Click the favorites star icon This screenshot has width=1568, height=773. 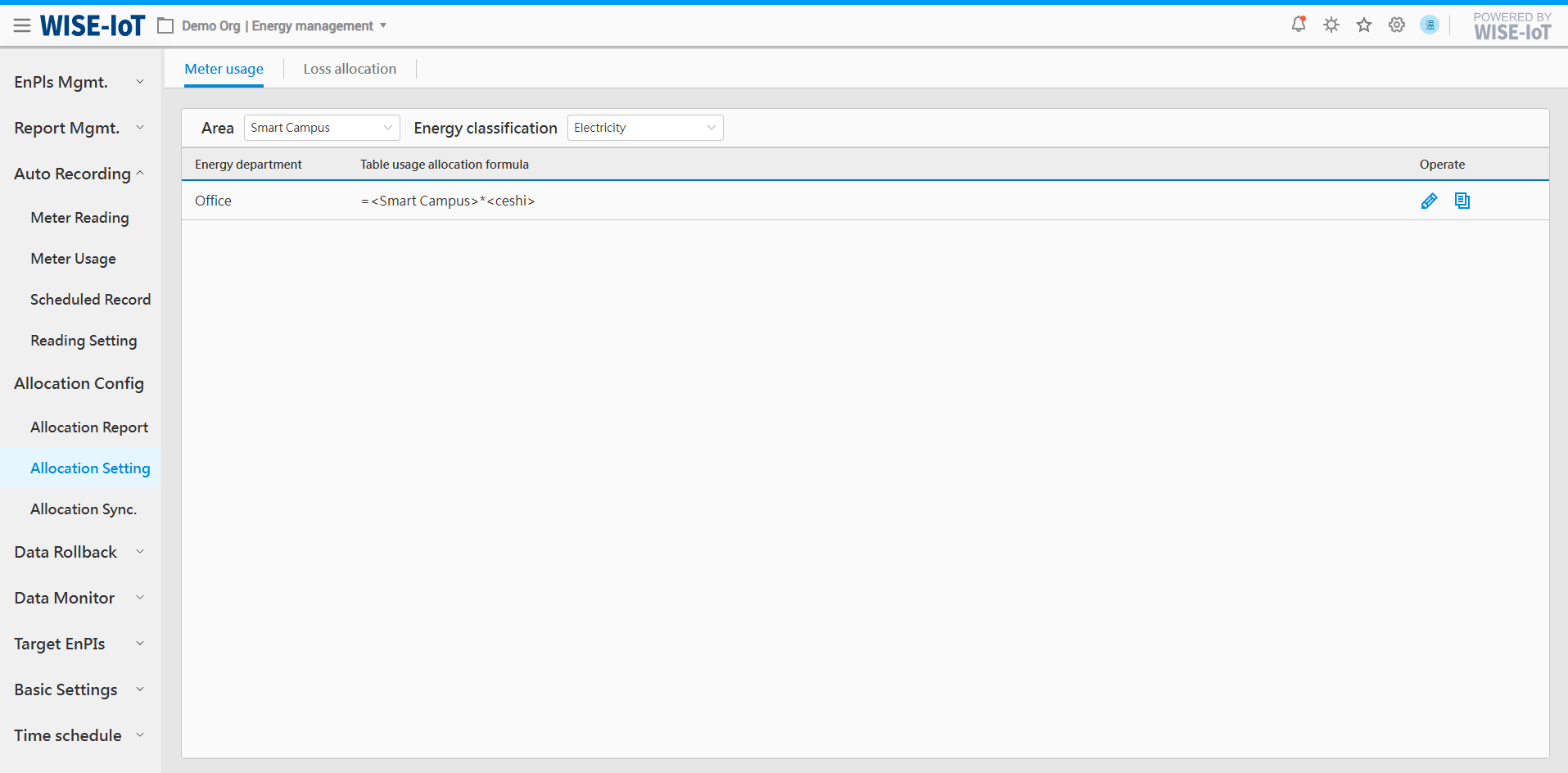1364,25
